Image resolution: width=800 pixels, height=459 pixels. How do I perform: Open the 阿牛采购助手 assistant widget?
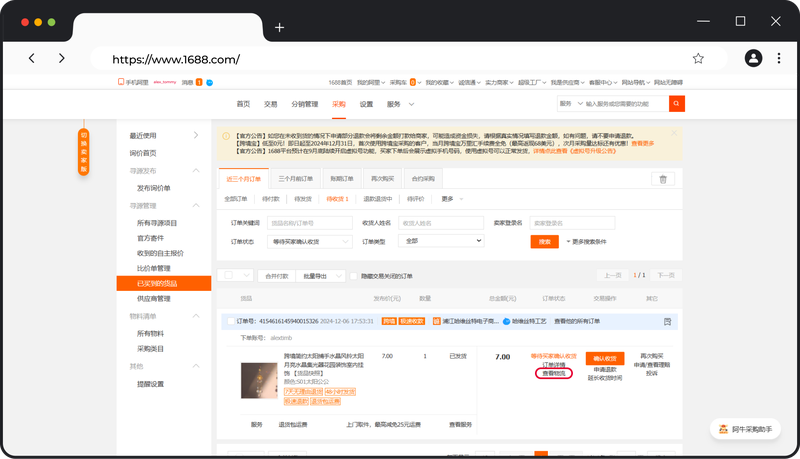click(745, 429)
